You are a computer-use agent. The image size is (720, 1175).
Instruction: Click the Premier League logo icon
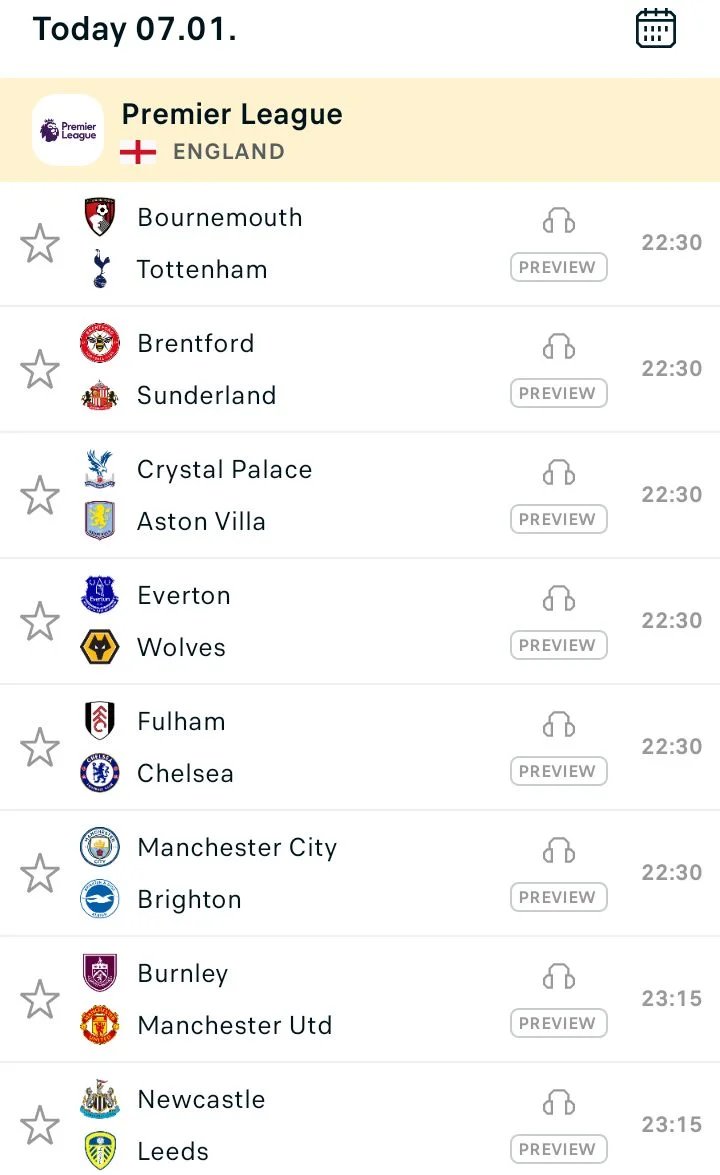point(68,130)
